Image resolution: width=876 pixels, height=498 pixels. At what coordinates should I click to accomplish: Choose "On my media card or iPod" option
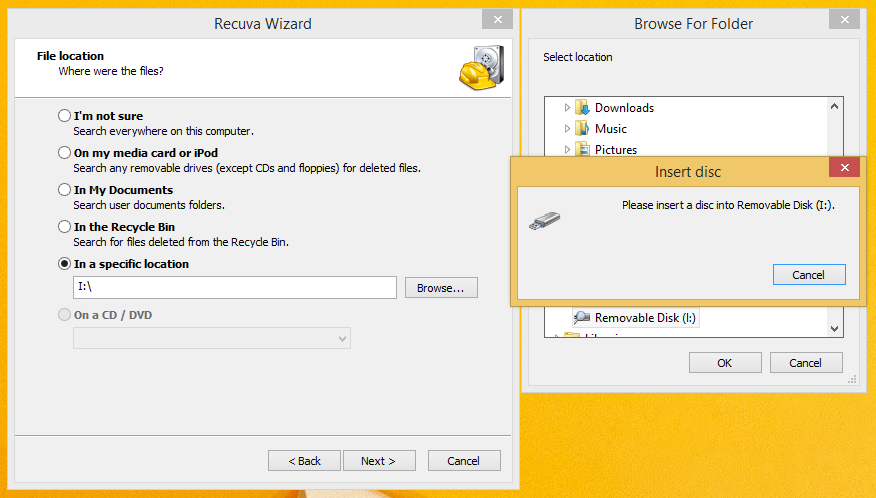click(x=64, y=153)
